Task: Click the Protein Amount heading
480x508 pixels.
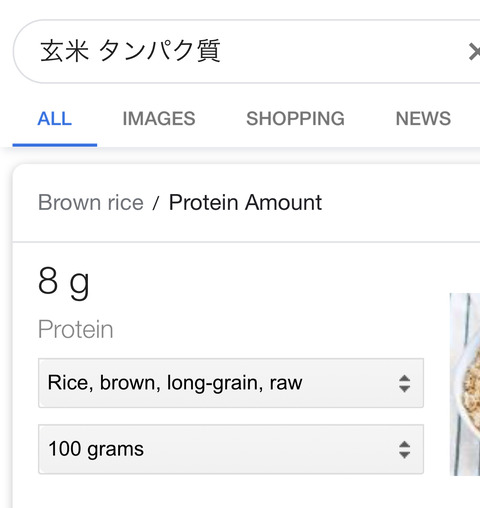Action: [x=245, y=202]
